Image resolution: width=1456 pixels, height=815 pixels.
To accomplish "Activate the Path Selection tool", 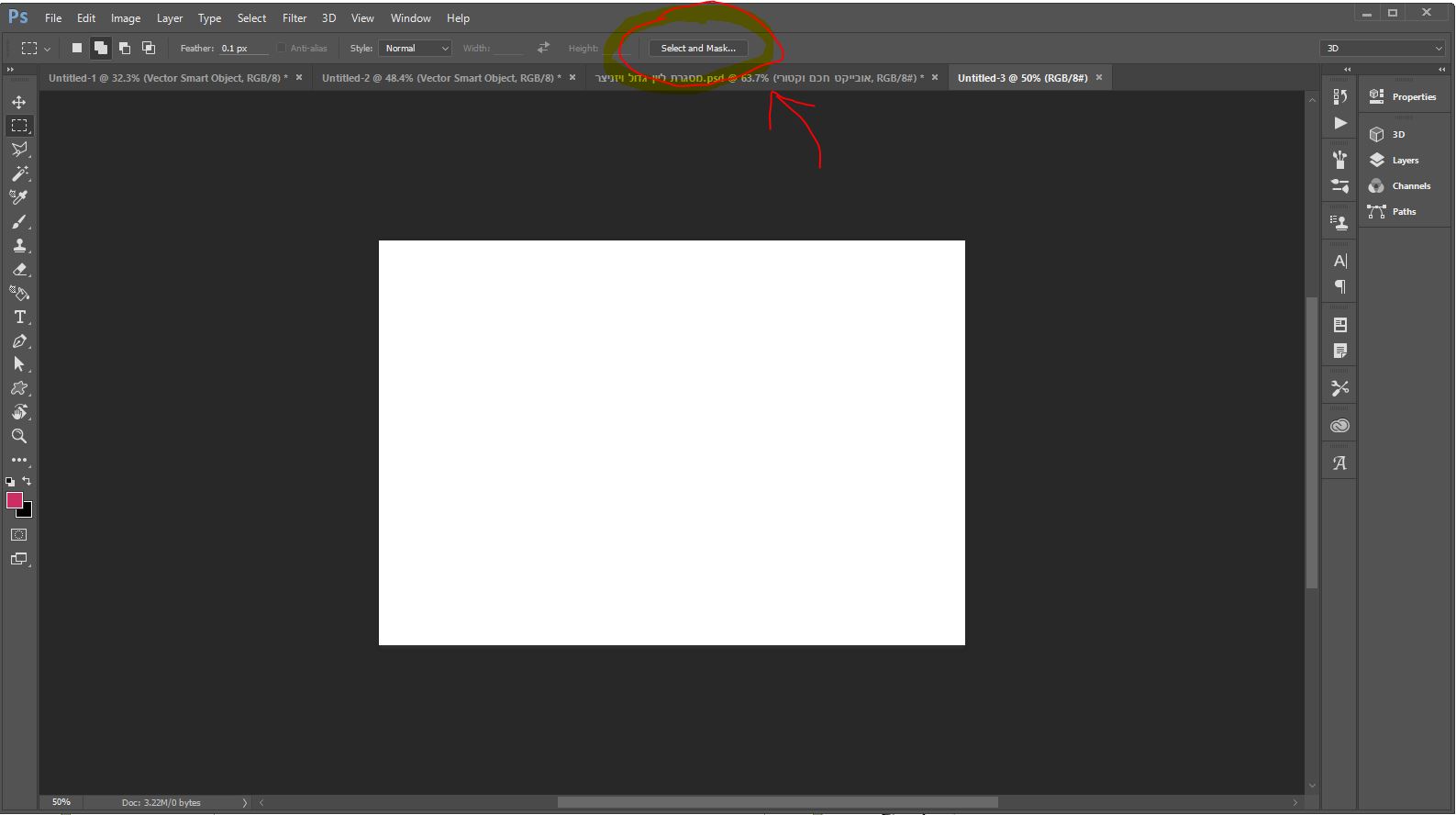I will pos(19,364).
